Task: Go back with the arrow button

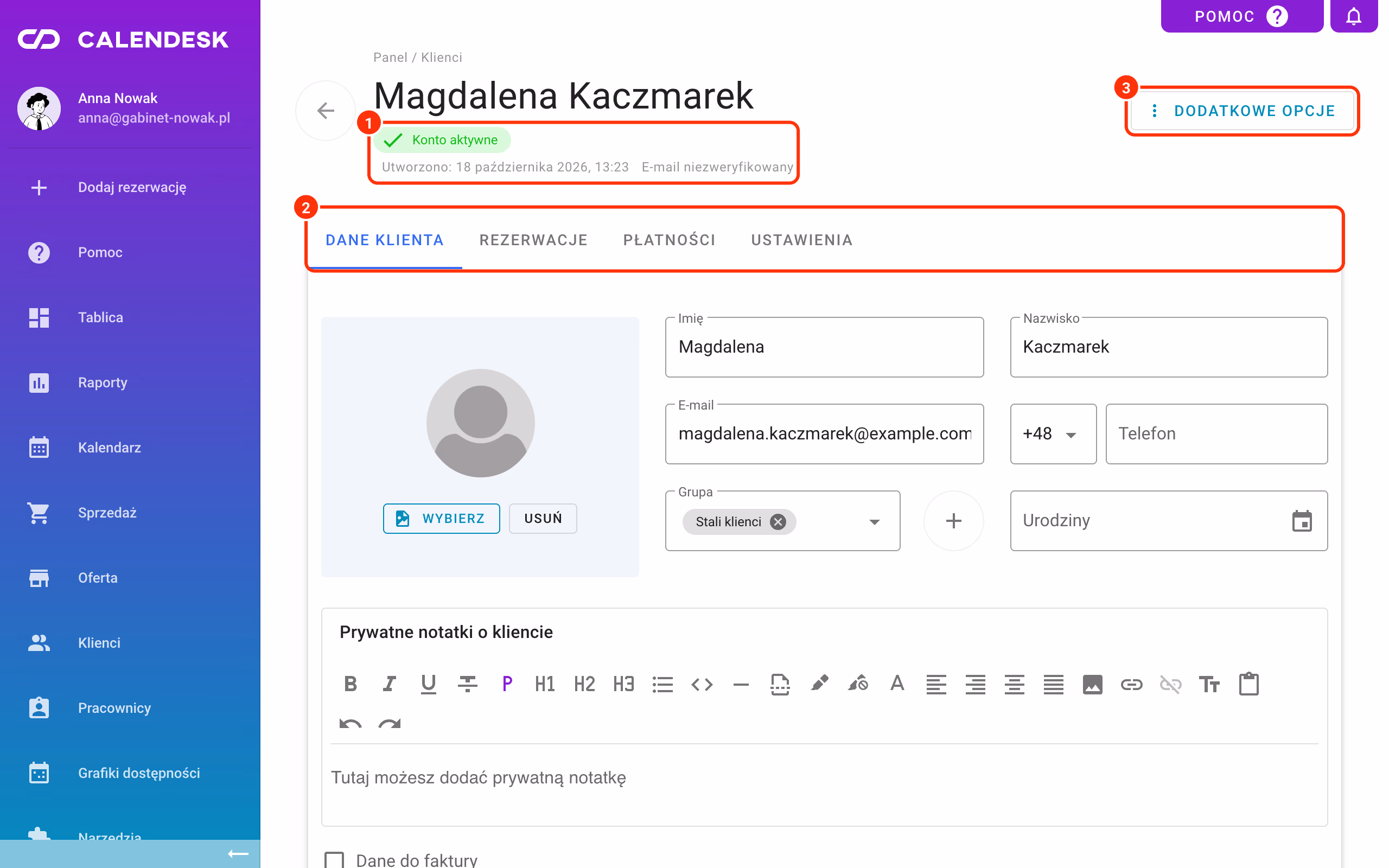Action: (326, 110)
